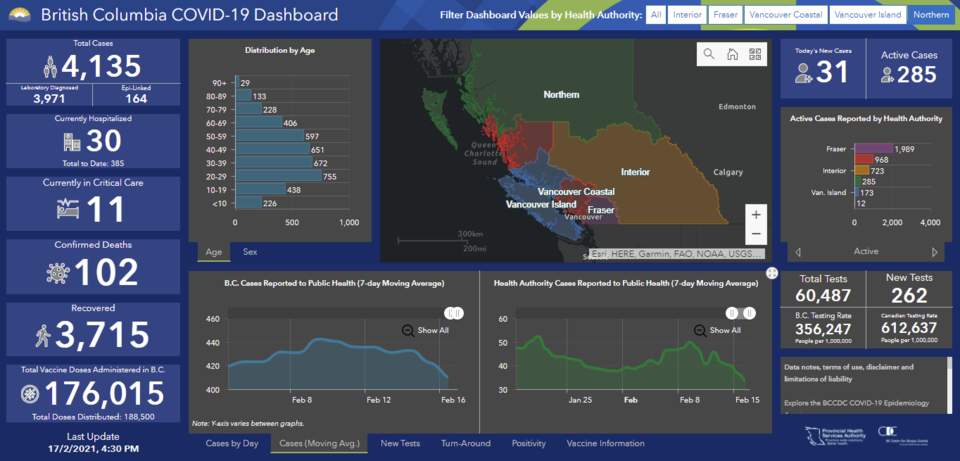Filter dashboard by Vancouver Island
The image size is (960, 461).
tap(868, 15)
